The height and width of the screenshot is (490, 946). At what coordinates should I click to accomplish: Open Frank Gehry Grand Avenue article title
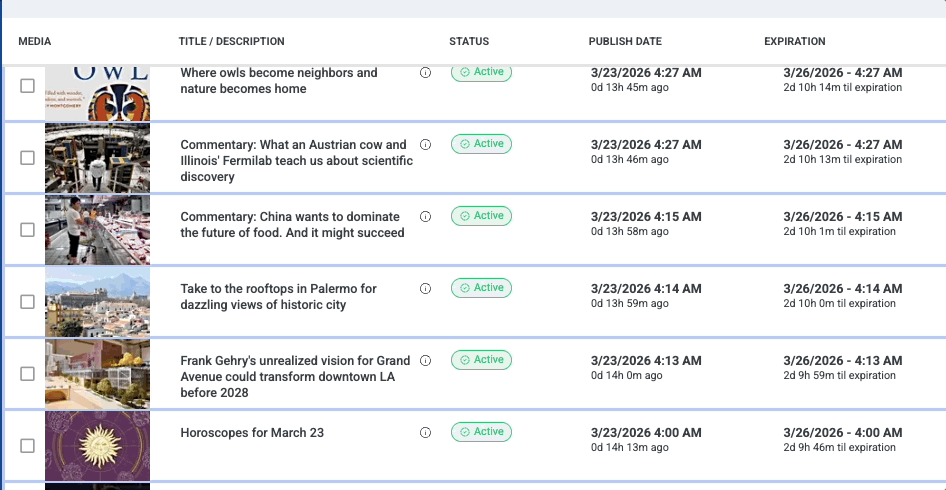(294, 376)
